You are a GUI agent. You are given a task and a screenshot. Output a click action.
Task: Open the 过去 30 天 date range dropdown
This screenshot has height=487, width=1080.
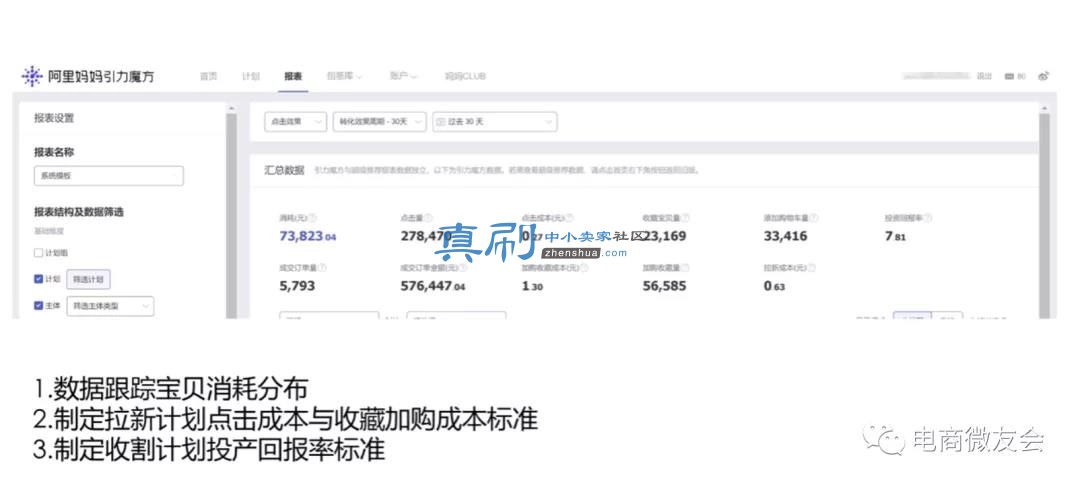click(x=495, y=122)
